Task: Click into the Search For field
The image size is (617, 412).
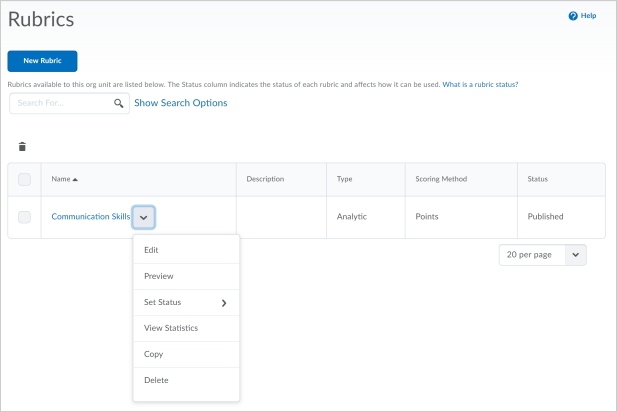Action: point(60,103)
